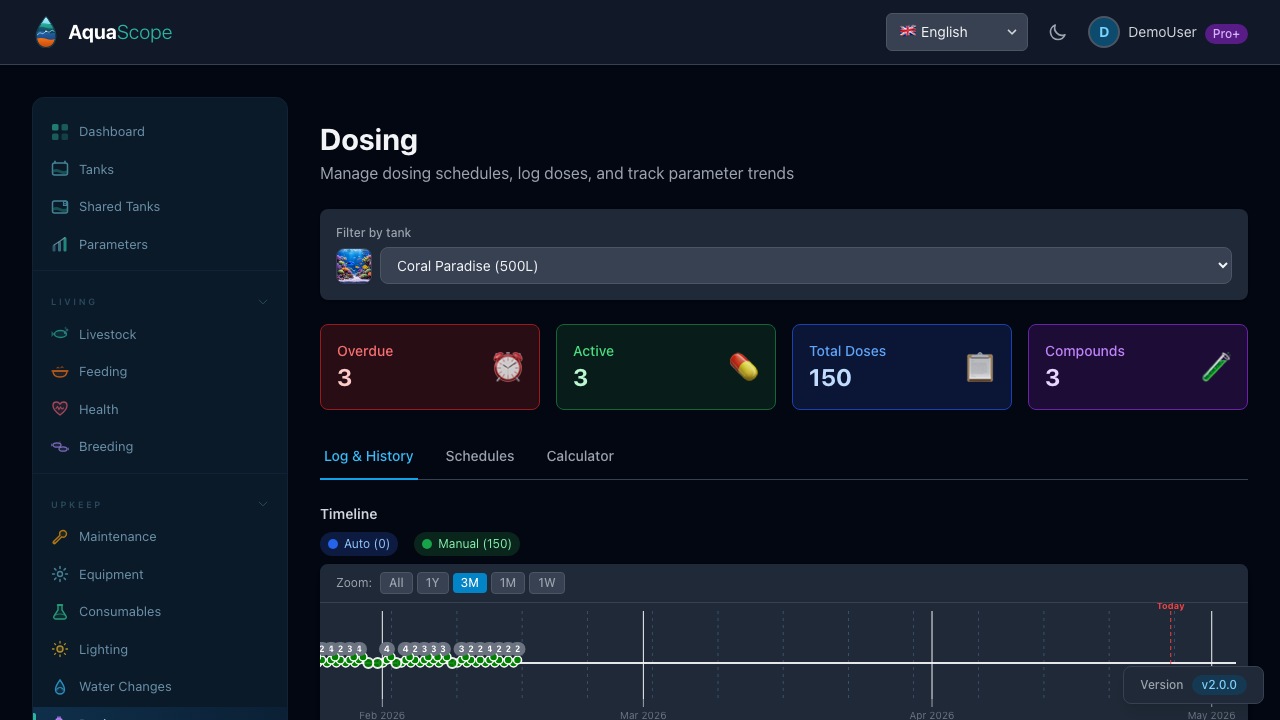Open Water Changes via the droplet icon
This screenshot has height=720, width=1280.
pos(60,686)
